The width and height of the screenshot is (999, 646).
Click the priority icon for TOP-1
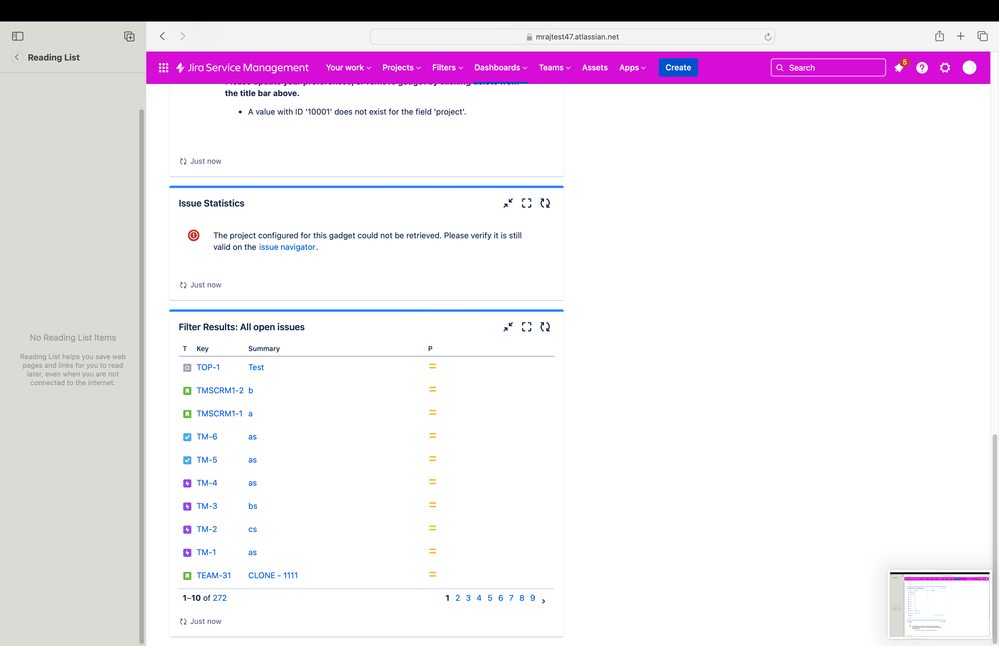(432, 366)
